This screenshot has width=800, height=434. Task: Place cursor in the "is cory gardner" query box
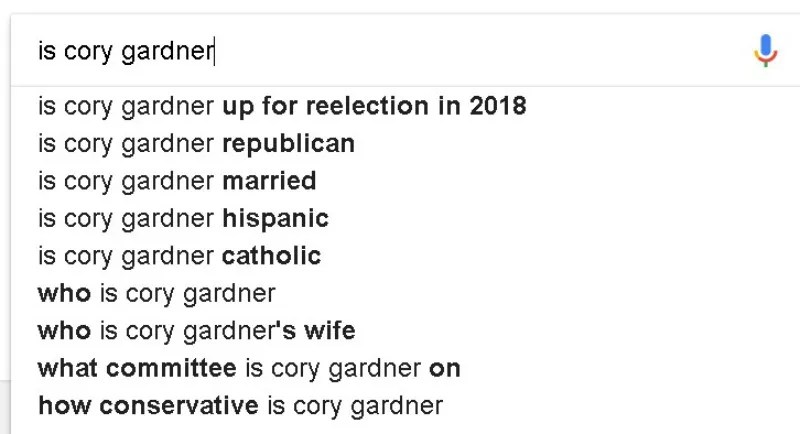pyautogui.click(x=380, y=51)
